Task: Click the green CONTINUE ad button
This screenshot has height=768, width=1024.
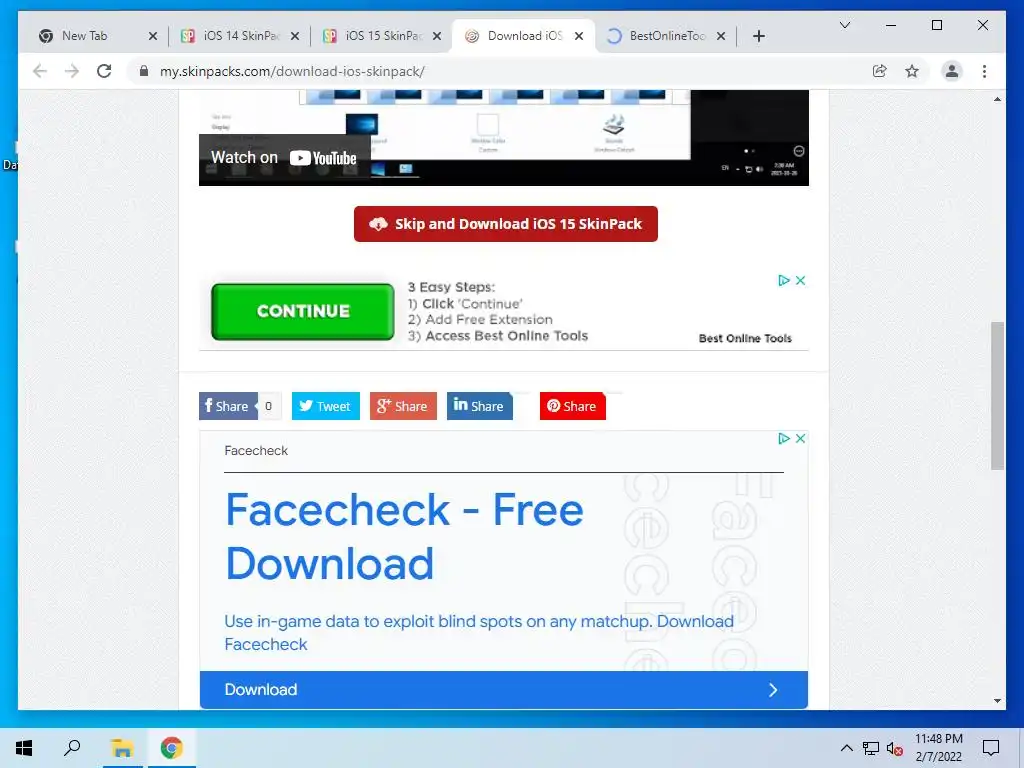Action: pos(302,312)
